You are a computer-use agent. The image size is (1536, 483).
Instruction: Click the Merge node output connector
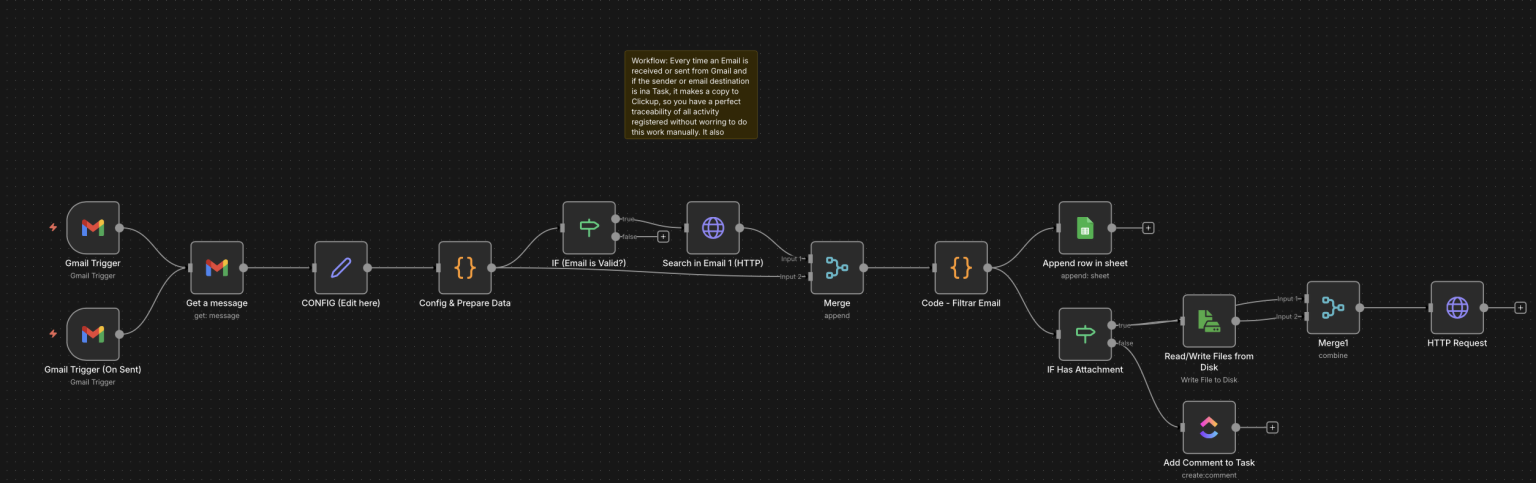pos(863,267)
